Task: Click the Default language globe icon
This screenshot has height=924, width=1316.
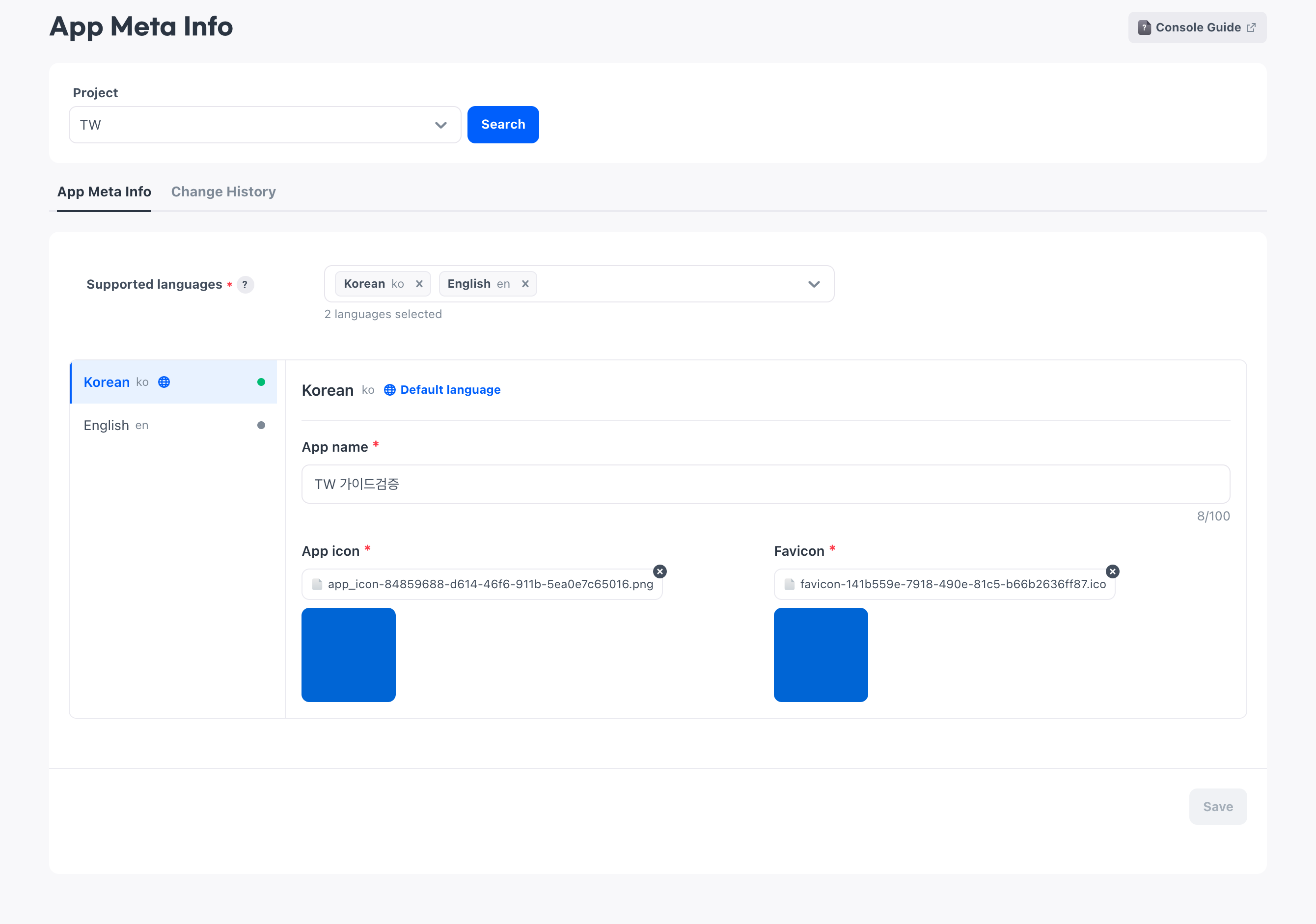Action: tap(390, 390)
